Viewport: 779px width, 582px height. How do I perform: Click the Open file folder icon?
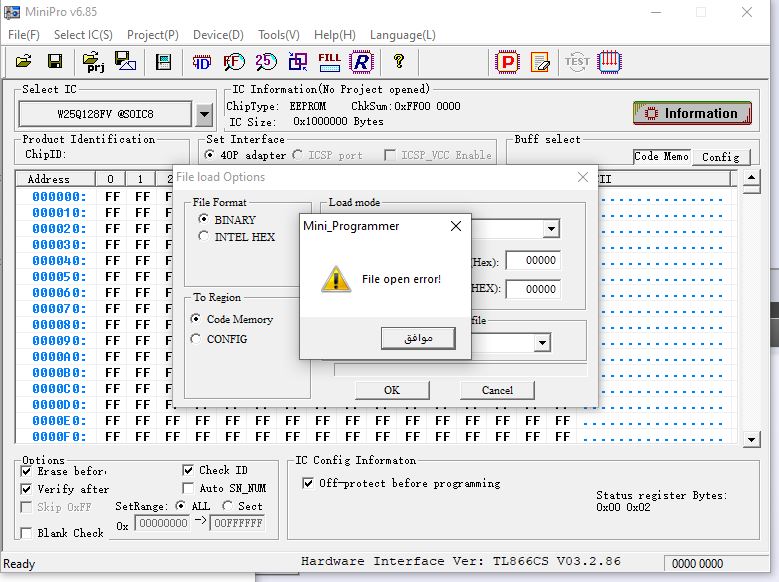[x=23, y=62]
